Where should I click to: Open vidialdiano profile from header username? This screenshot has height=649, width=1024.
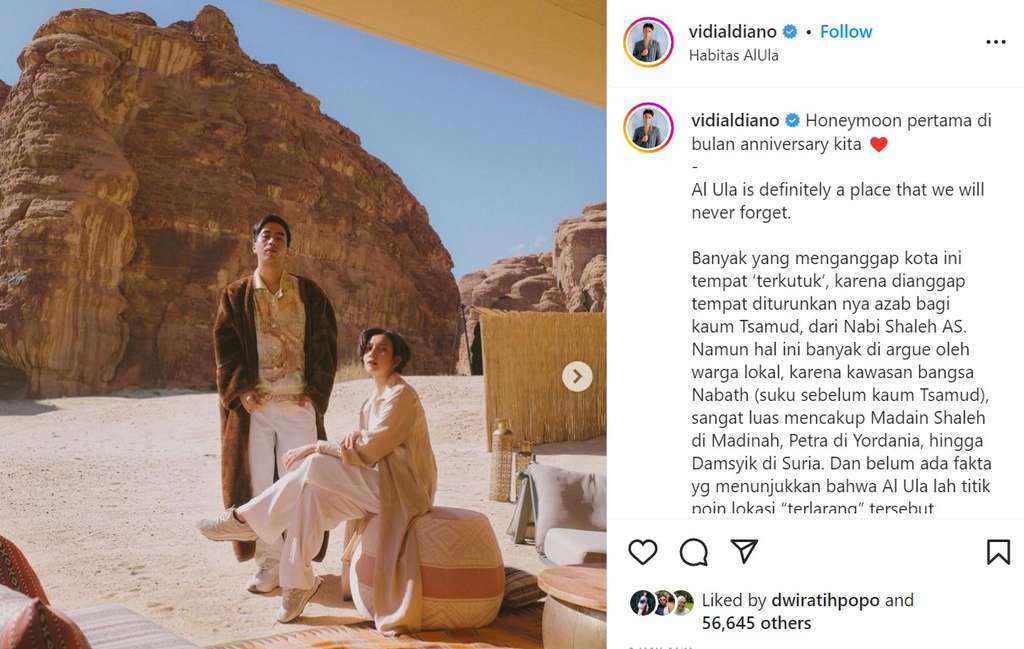(733, 31)
